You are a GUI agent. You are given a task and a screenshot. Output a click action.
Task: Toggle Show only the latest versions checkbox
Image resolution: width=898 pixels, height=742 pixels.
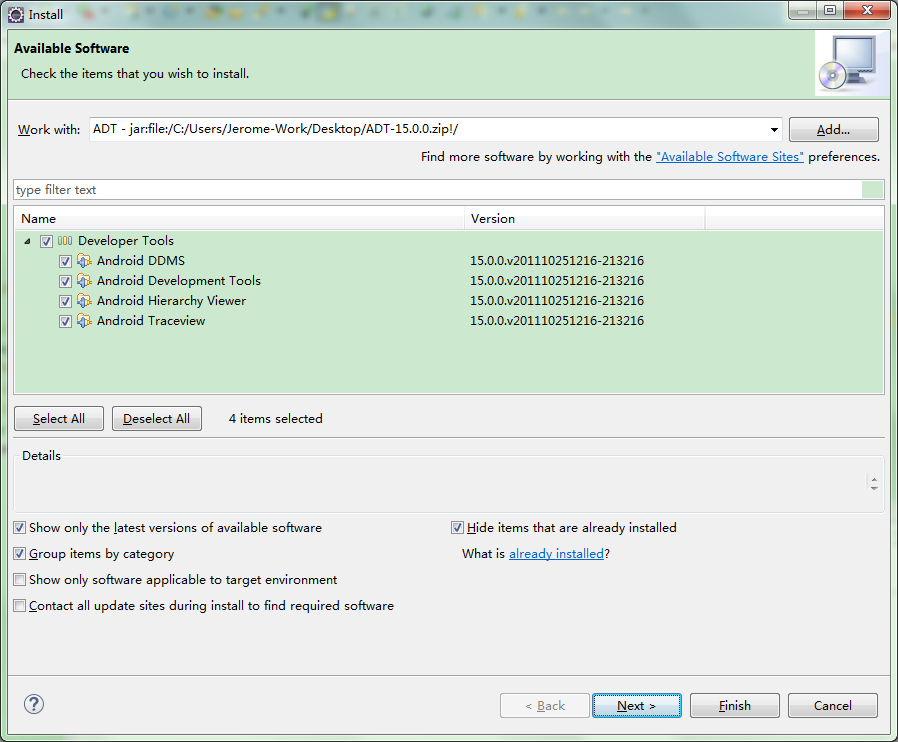tap(19, 528)
